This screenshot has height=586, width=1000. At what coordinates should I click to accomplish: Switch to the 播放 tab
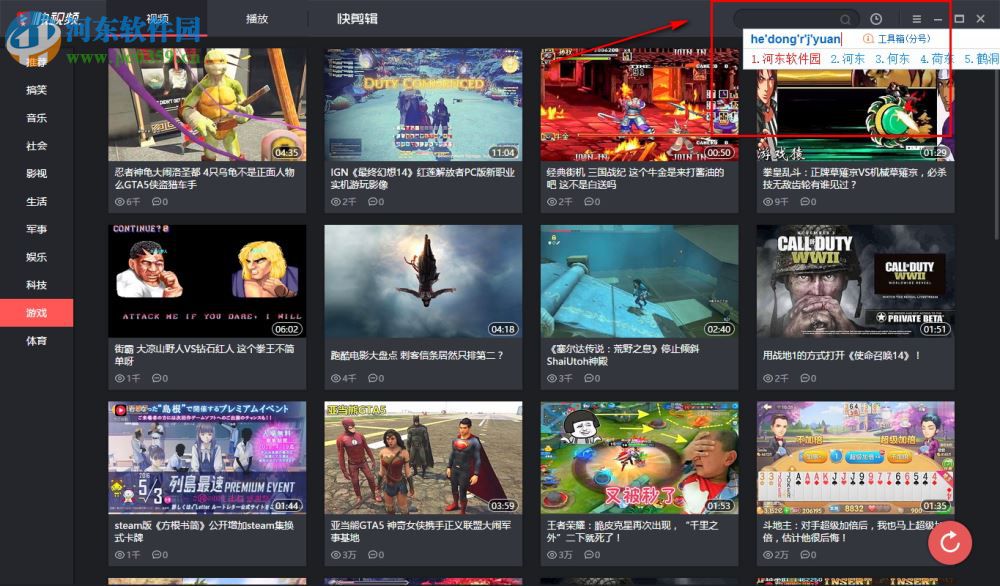coord(258,18)
